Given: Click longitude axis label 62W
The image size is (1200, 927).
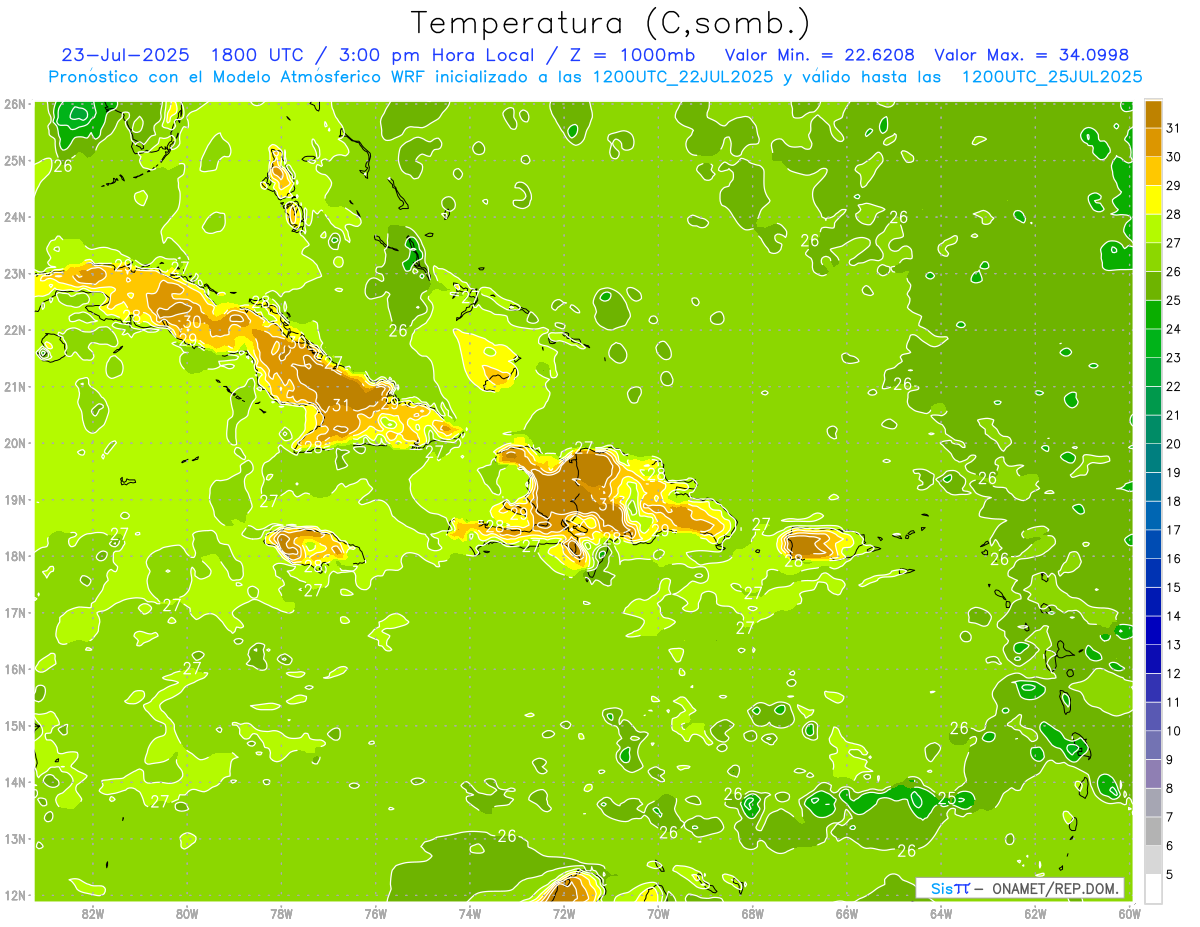Looking at the screenshot, I should point(1035,913).
